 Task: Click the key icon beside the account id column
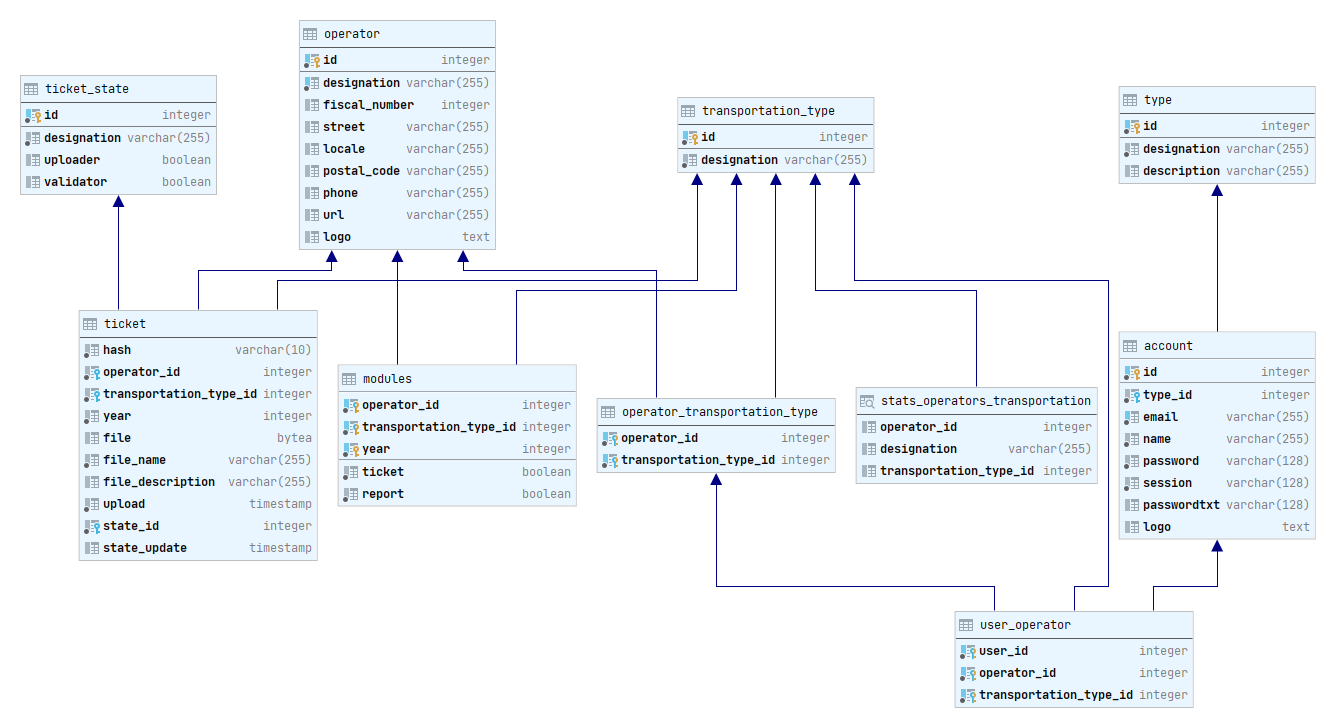click(1130, 372)
